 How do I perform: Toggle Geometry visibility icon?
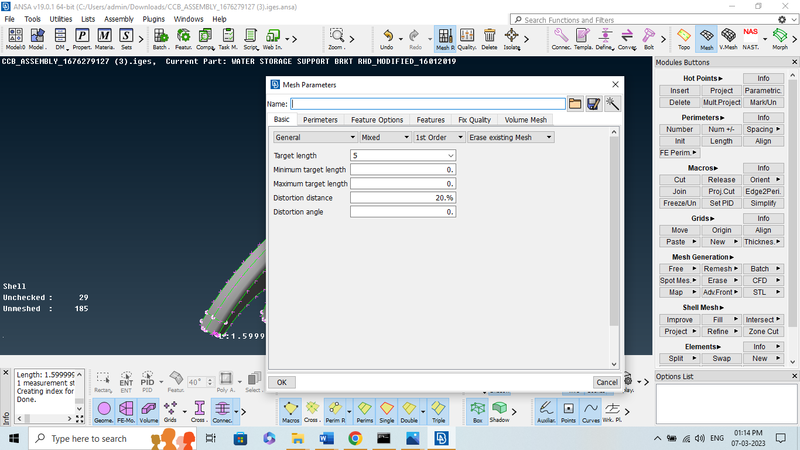click(104, 411)
